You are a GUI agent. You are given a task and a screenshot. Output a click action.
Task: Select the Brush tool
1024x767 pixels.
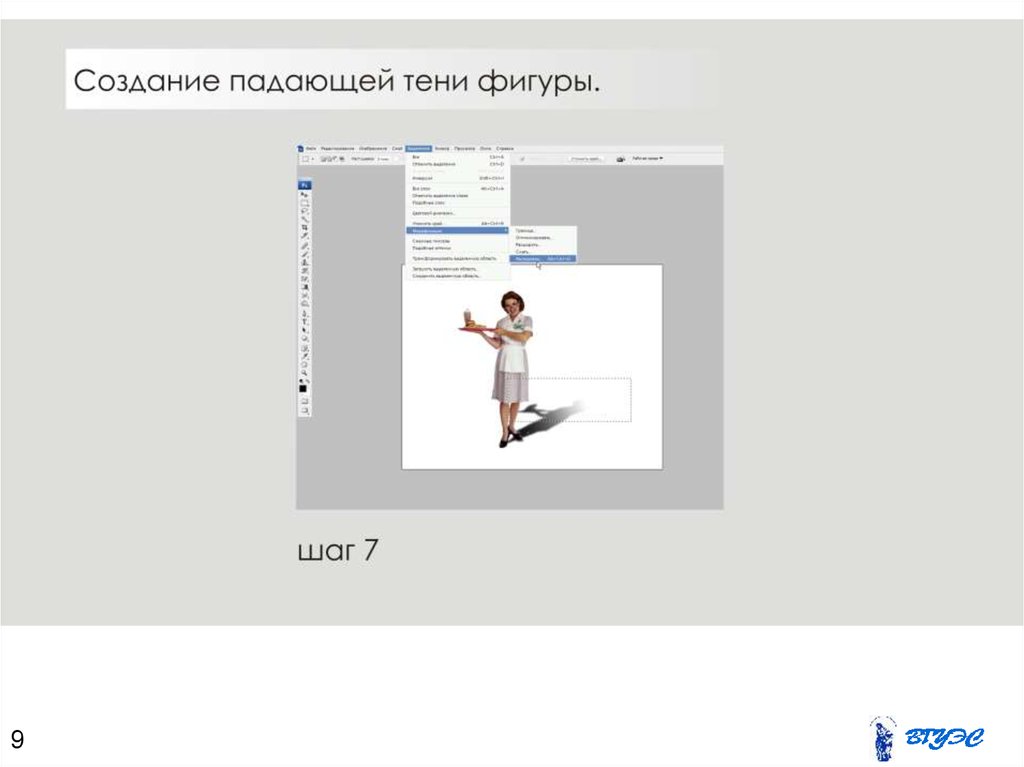304,253
